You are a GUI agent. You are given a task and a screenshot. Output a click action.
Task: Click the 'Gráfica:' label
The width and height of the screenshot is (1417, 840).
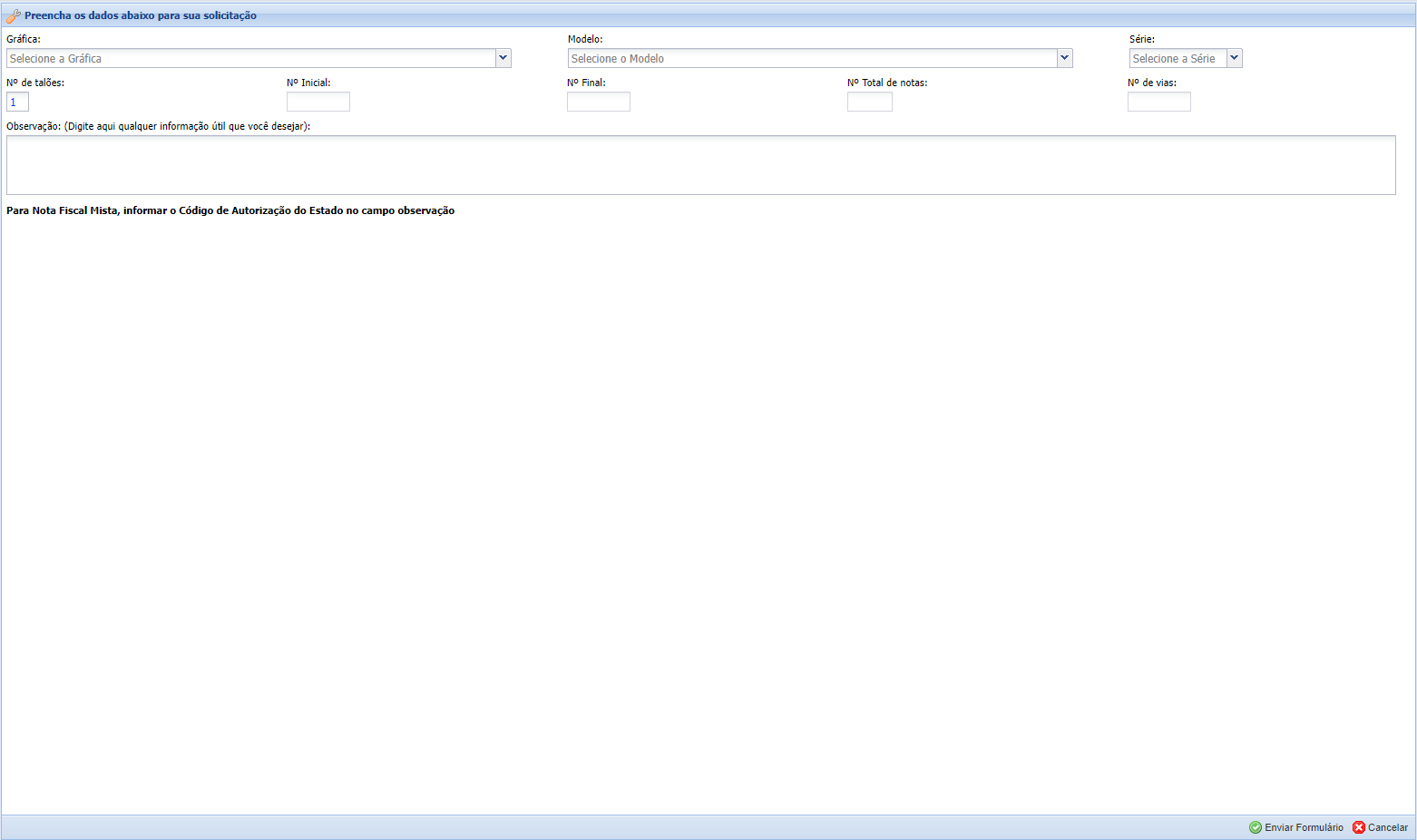click(x=24, y=39)
